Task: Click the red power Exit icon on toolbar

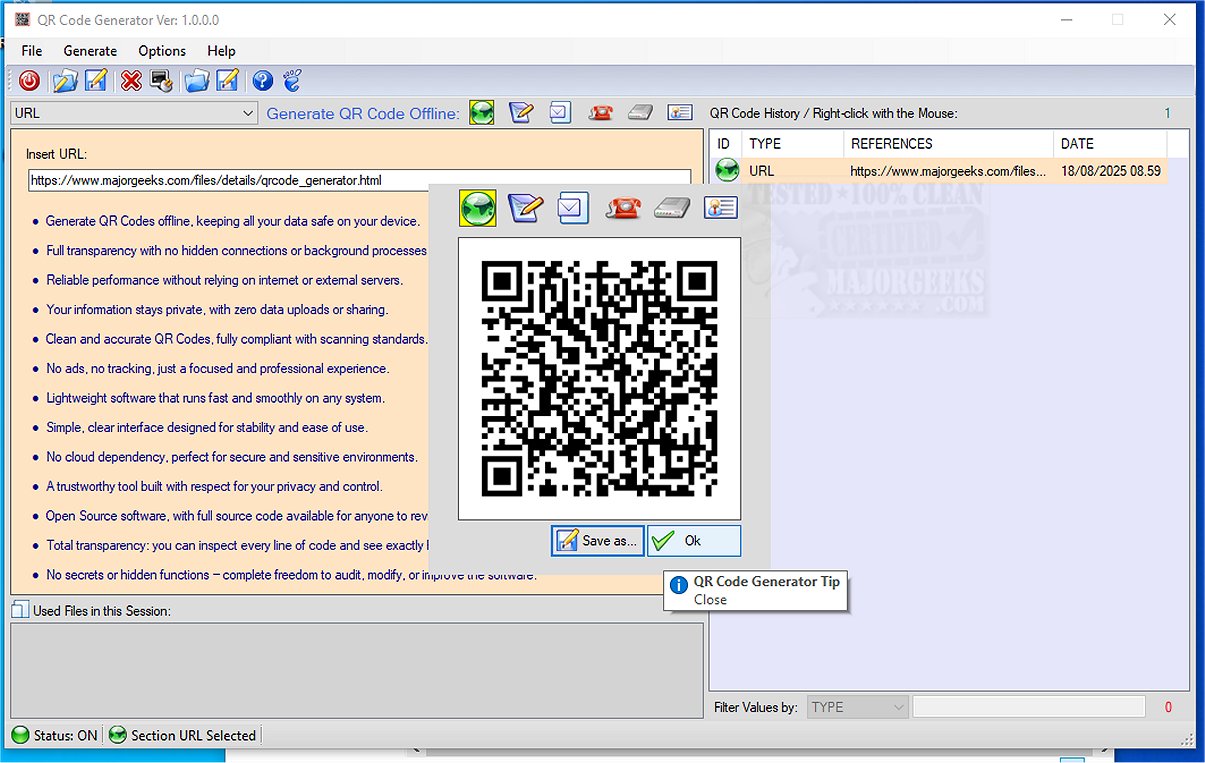Action: pos(29,81)
